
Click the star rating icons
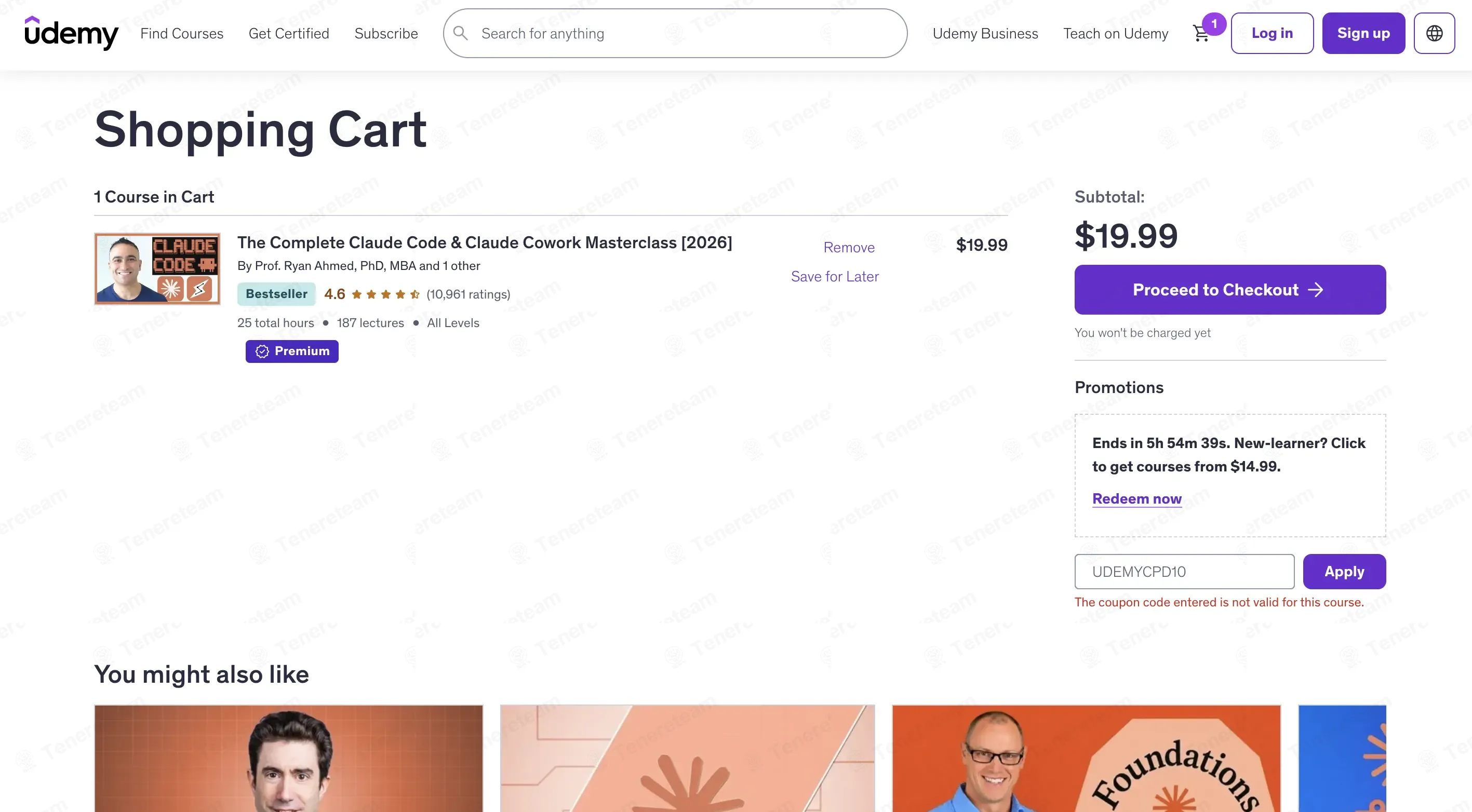point(386,294)
